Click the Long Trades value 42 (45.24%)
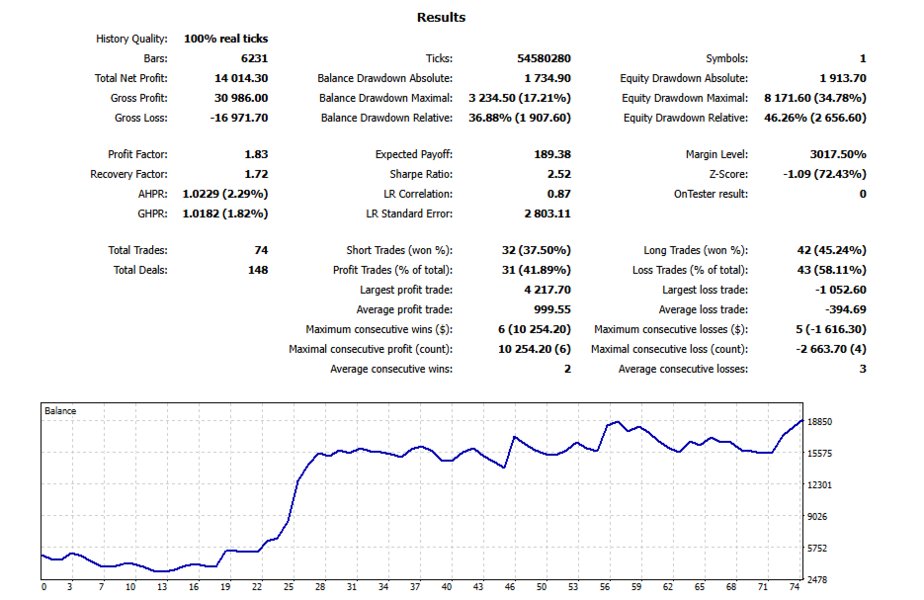The width and height of the screenshot is (924, 600). [x=831, y=250]
